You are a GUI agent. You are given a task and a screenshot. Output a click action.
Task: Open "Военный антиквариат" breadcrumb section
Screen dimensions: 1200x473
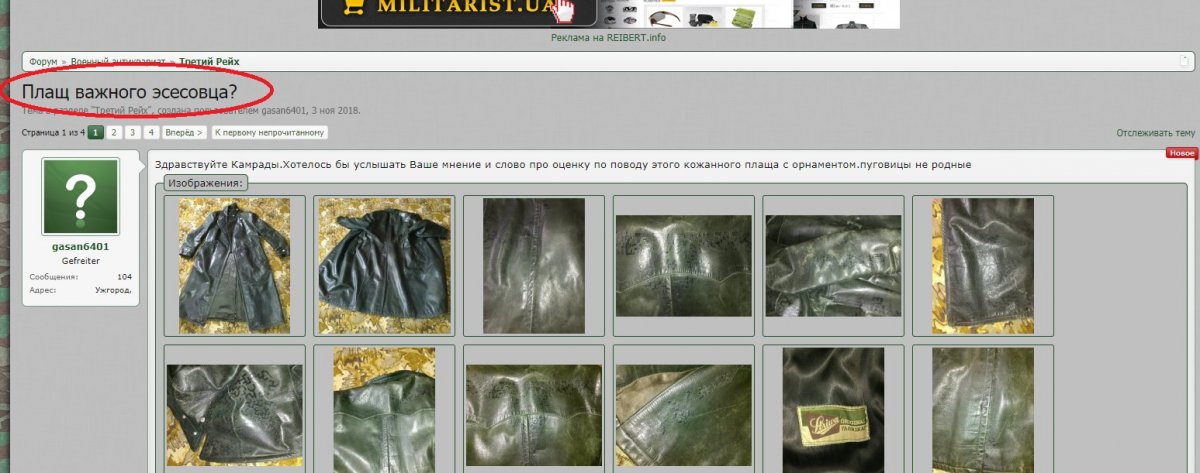(118, 61)
